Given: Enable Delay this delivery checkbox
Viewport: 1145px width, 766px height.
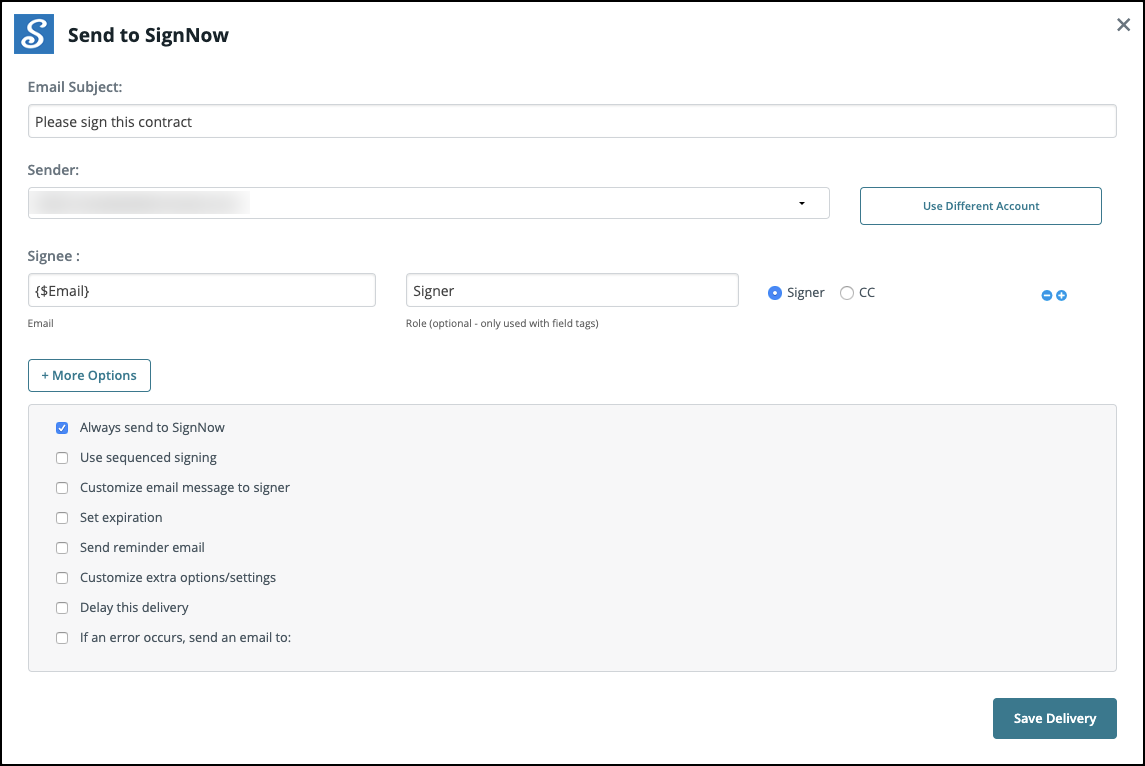Looking at the screenshot, I should [62, 608].
